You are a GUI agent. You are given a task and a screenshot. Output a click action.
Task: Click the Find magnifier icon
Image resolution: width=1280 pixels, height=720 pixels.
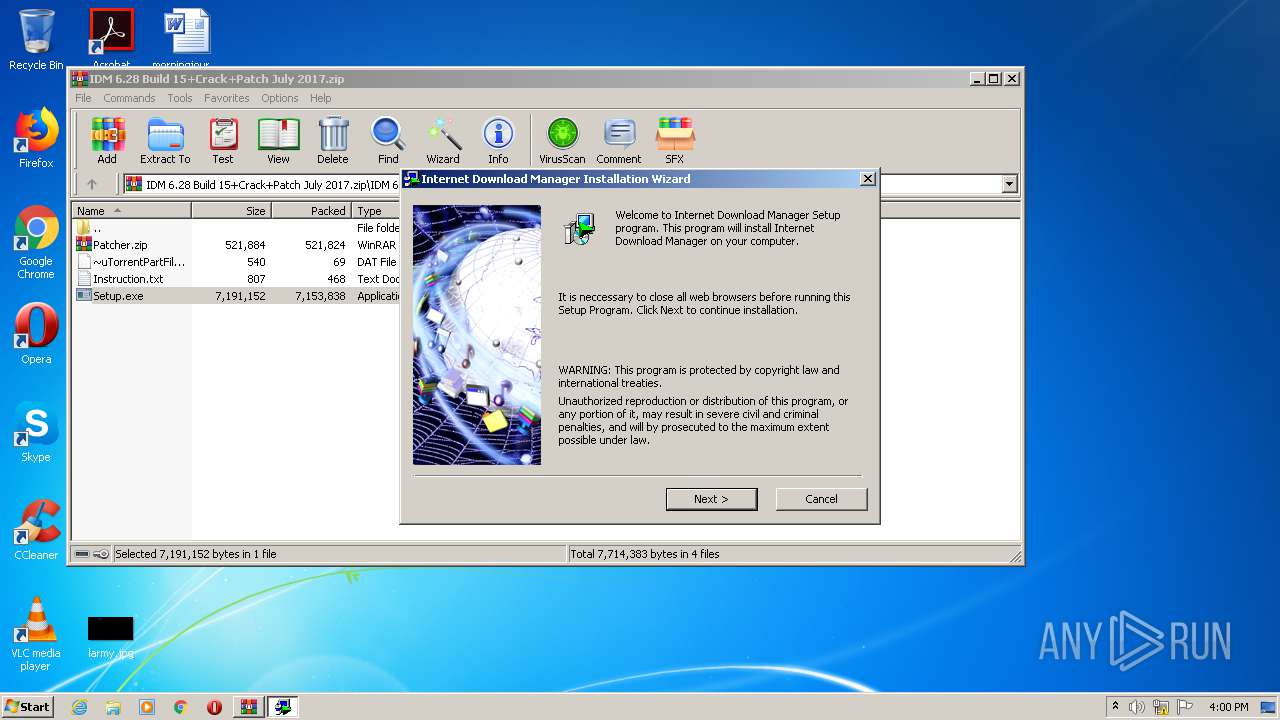tap(388, 140)
